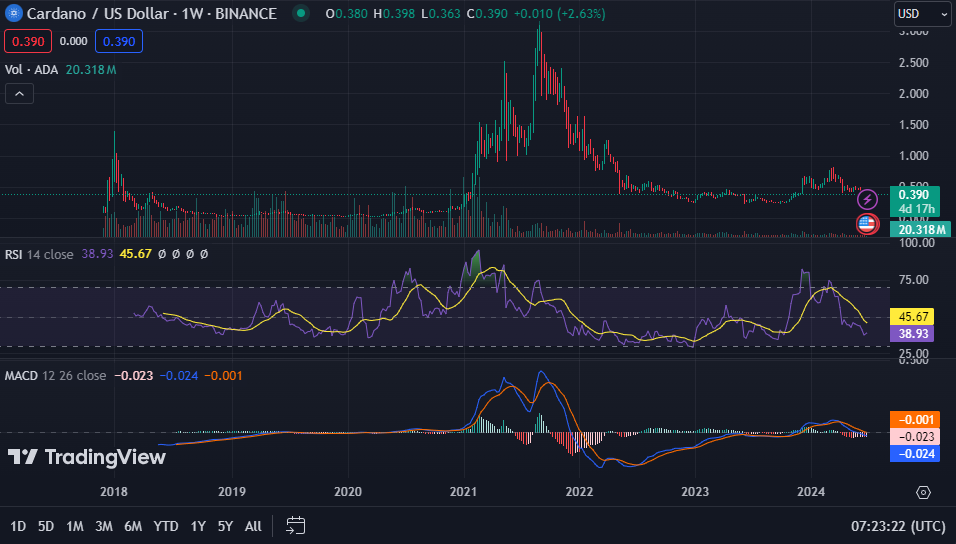The width and height of the screenshot is (956, 544).
Task: Select the 5D time range
Action: (46, 526)
